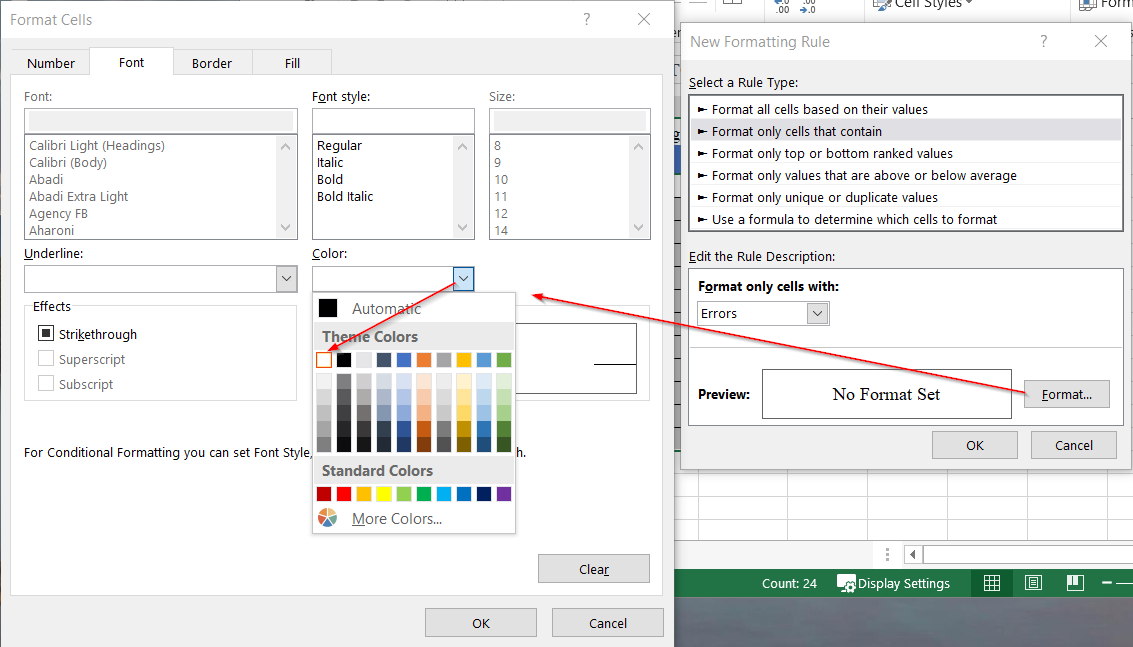This screenshot has height=647, width=1133.
Task: Click the Font style input field
Action: (x=393, y=121)
